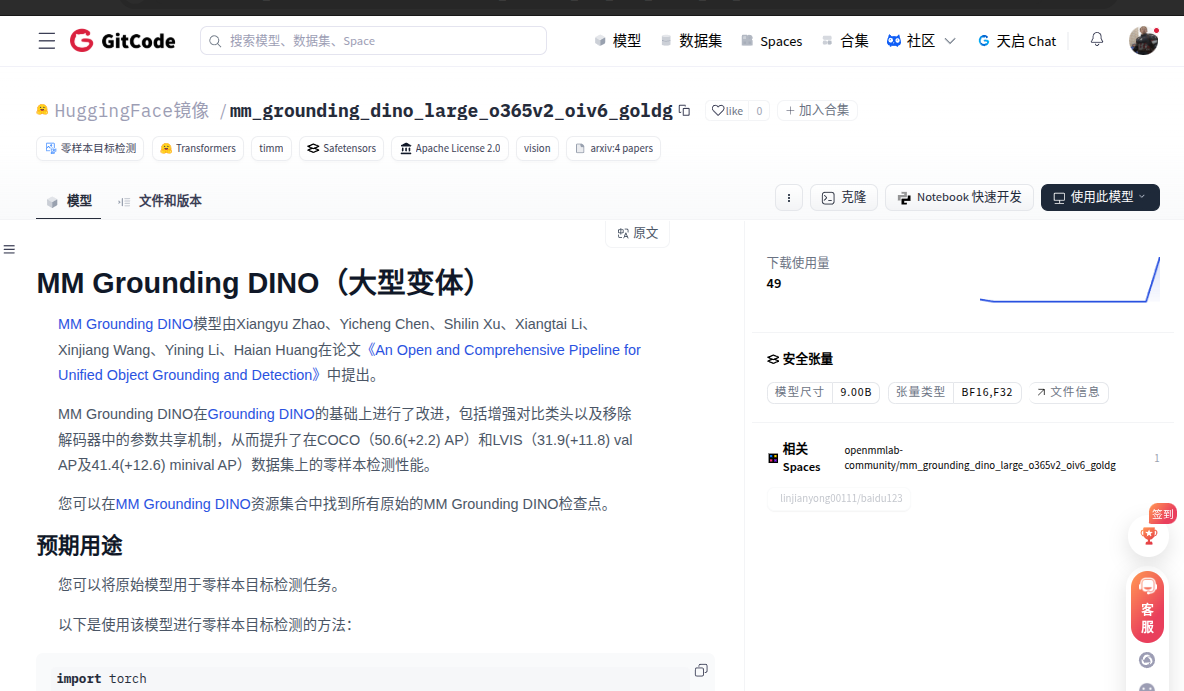The image size is (1184, 691).
Task: Select the timm tag
Action: point(271,148)
